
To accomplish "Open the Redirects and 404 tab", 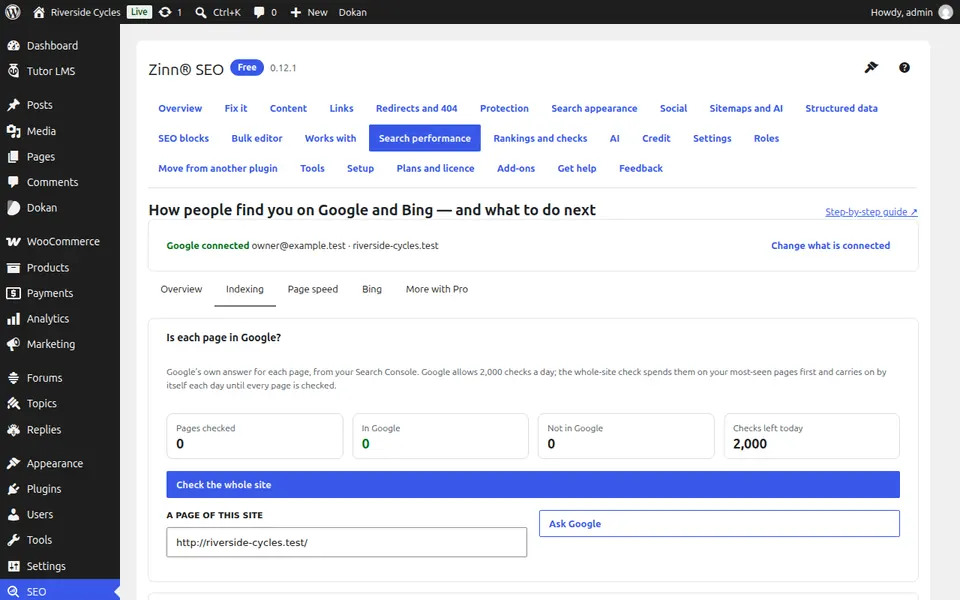I will tap(416, 108).
